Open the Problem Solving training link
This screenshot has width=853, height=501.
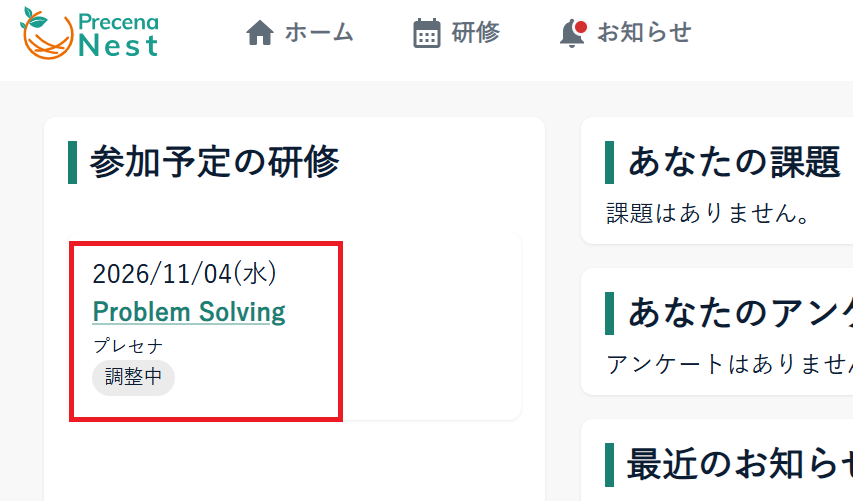tap(189, 312)
